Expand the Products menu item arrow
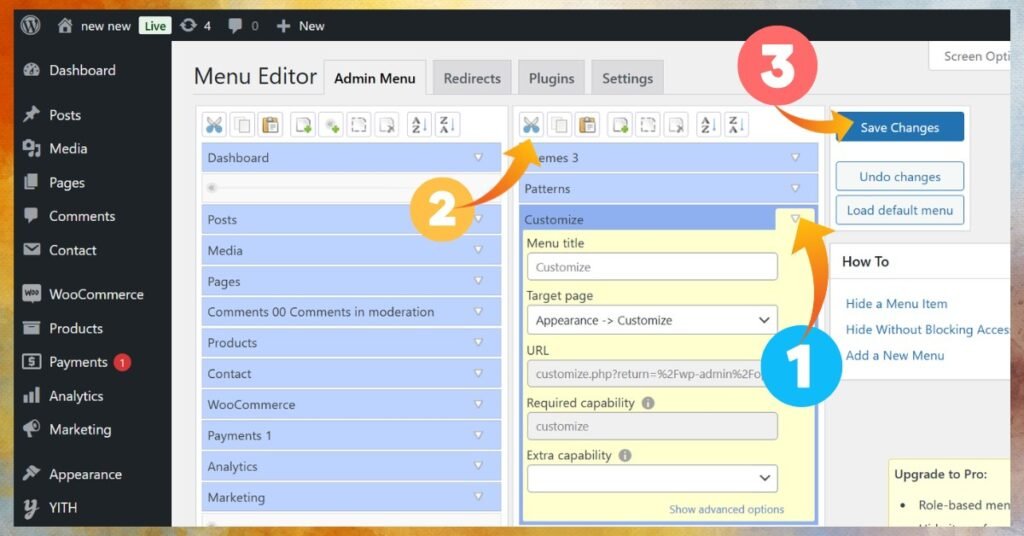 (x=479, y=342)
